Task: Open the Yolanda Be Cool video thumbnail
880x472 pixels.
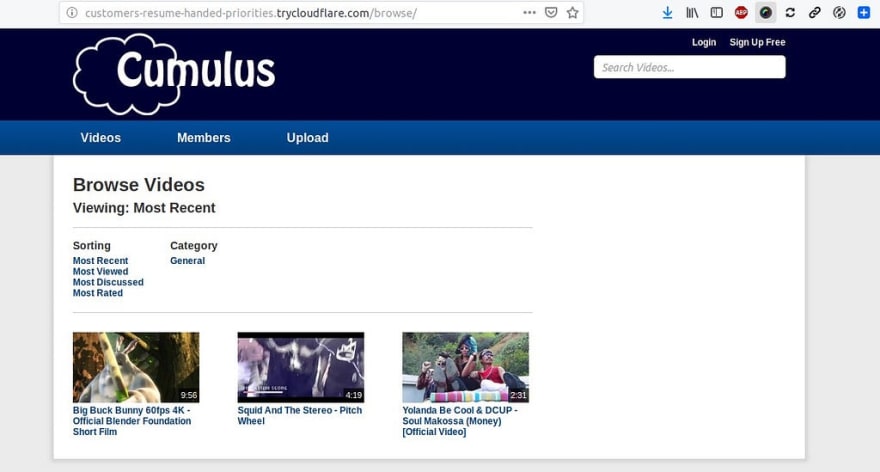Action: (465, 367)
